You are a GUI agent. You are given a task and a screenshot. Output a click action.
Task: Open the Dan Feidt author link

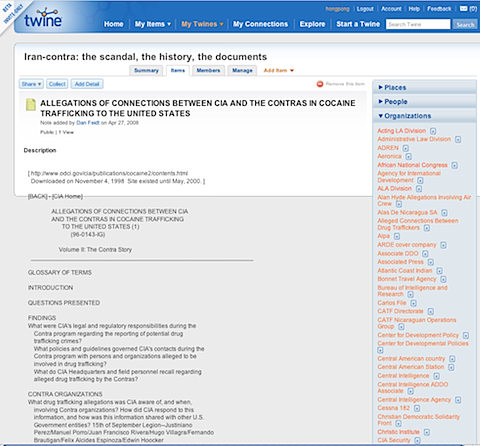click(88, 123)
